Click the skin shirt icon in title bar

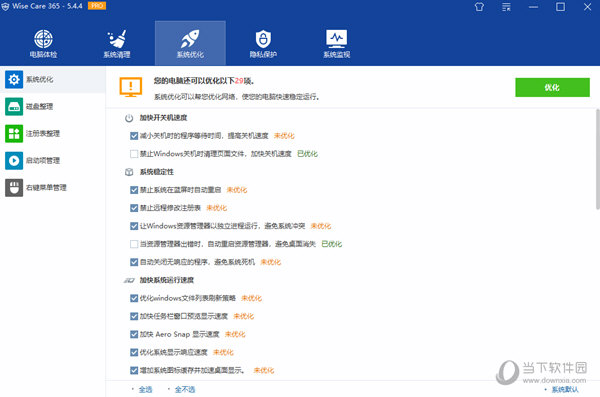click(x=479, y=7)
